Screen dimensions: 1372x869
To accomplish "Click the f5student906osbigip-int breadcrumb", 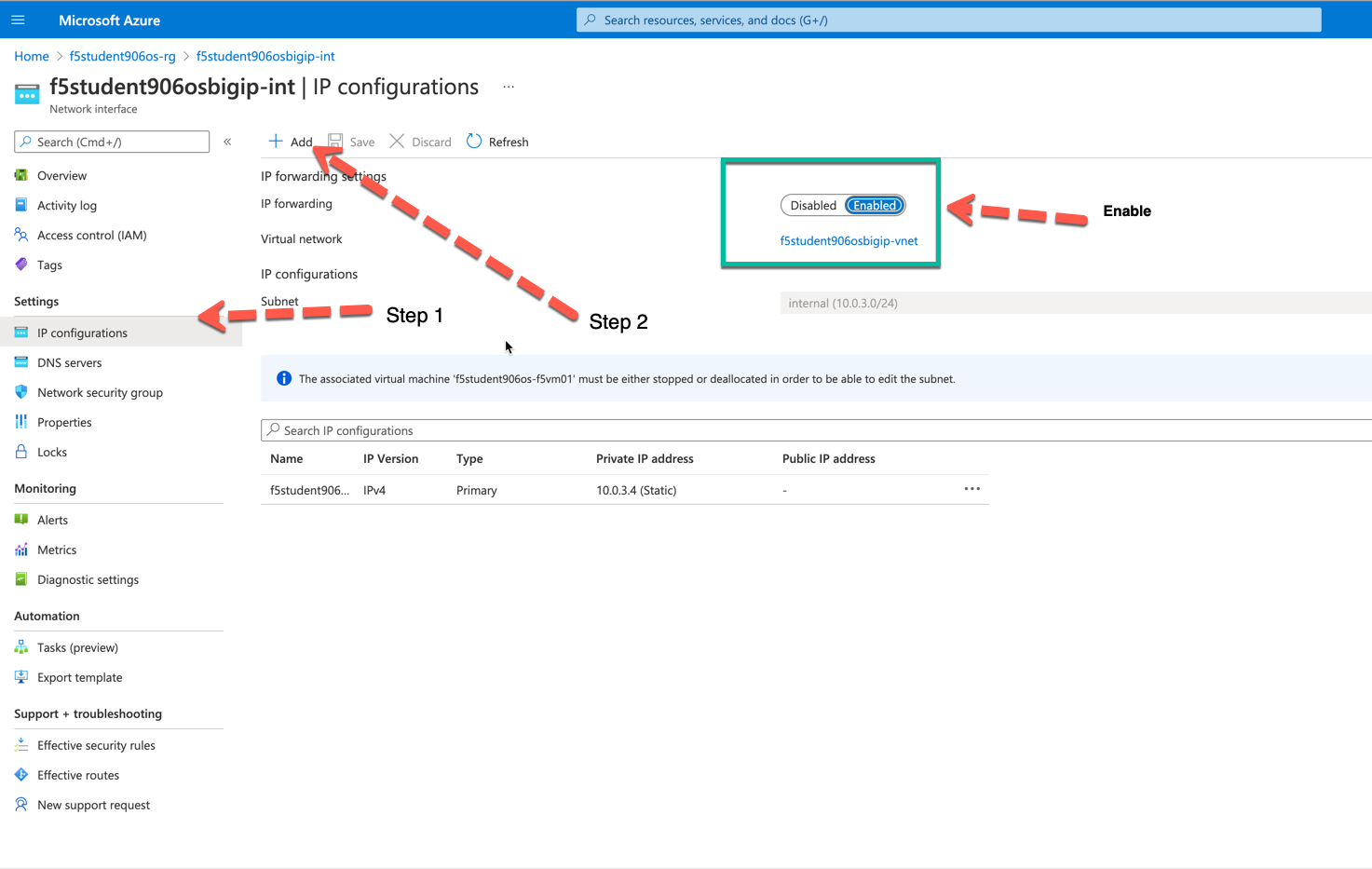I will coord(265,56).
